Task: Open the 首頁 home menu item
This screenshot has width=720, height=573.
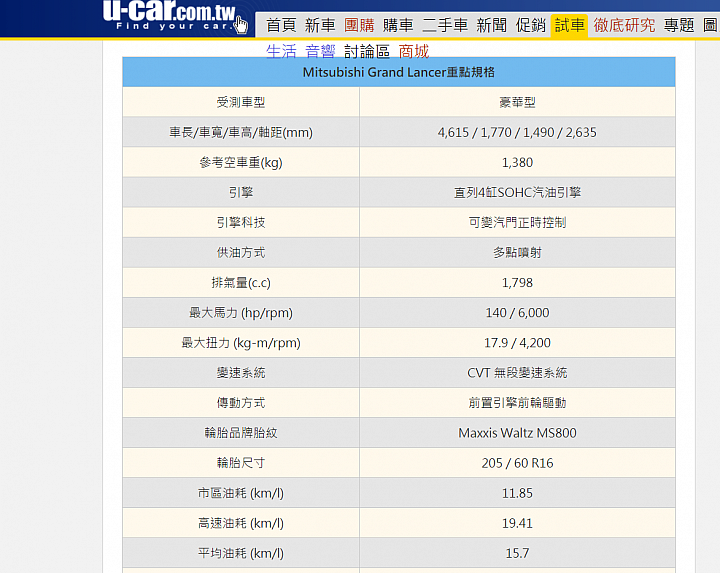Action: pos(281,25)
